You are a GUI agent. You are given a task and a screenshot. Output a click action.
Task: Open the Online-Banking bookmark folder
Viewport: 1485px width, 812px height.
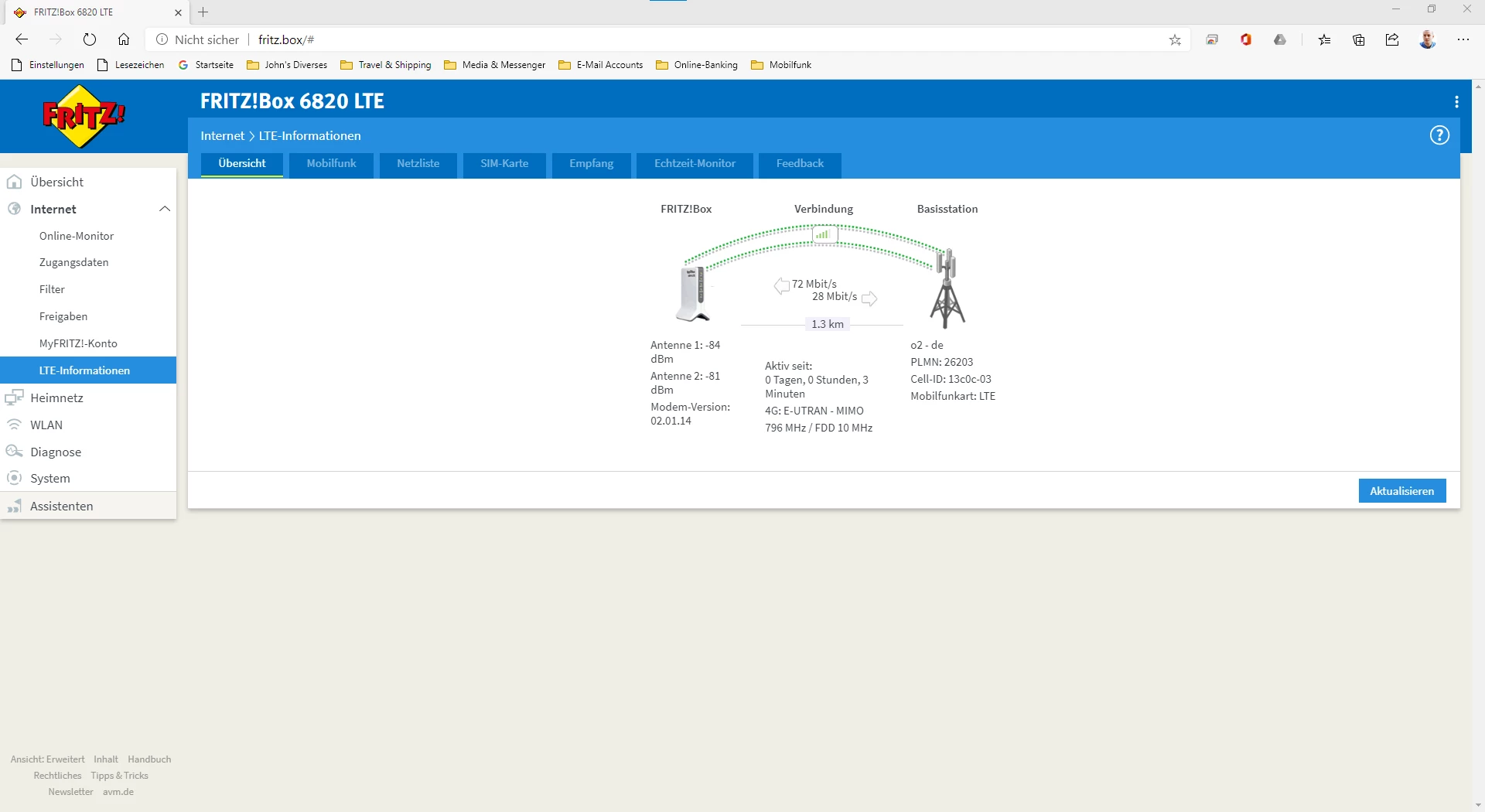(x=697, y=65)
